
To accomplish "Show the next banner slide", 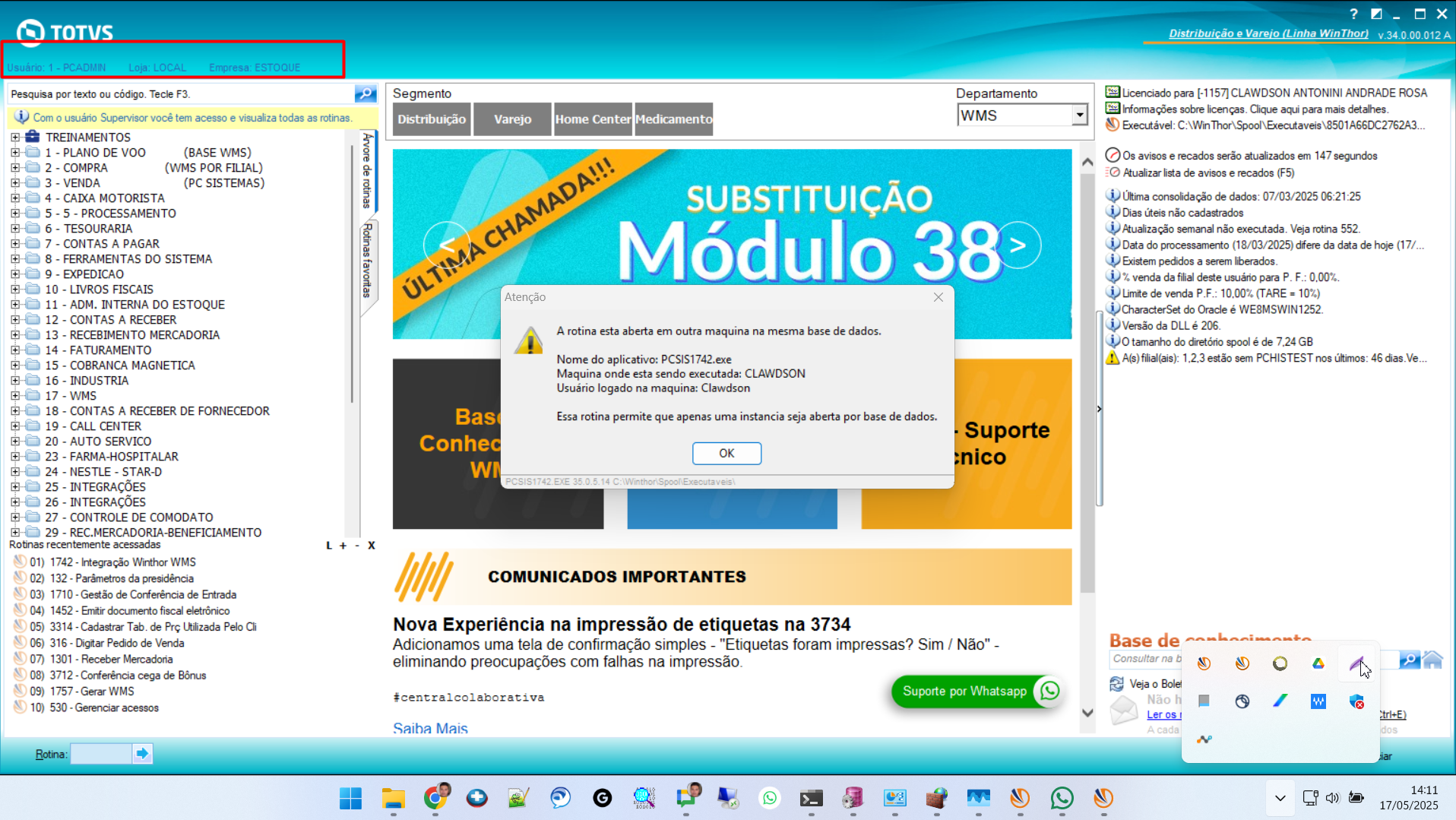I will pyautogui.click(x=1018, y=245).
